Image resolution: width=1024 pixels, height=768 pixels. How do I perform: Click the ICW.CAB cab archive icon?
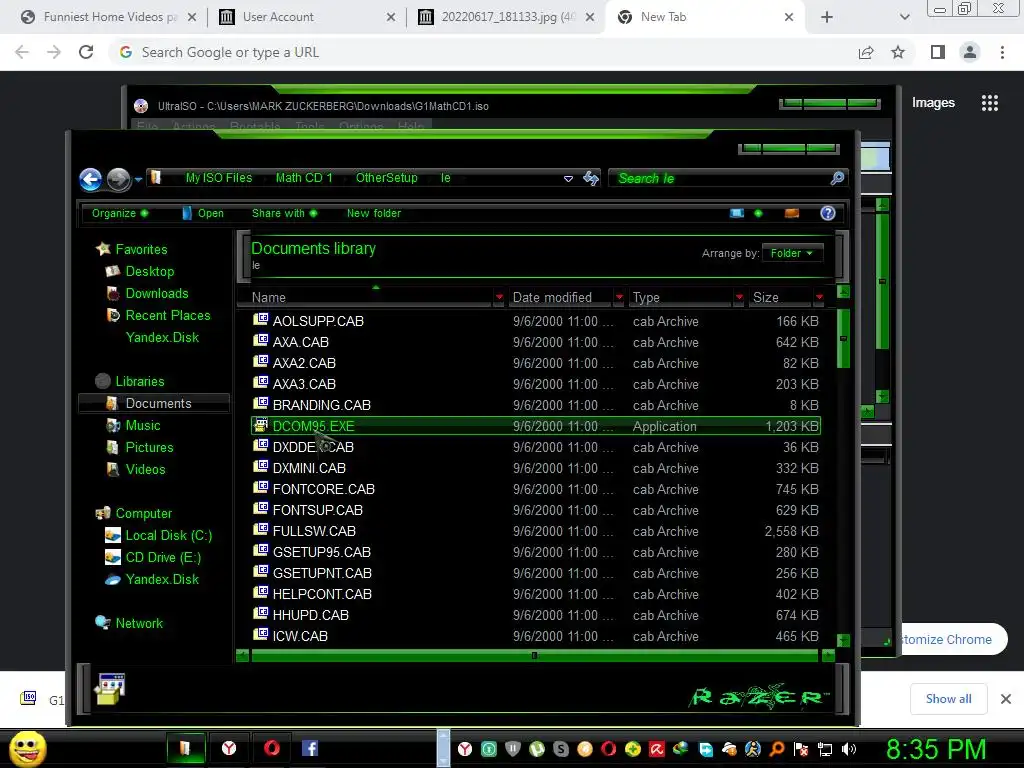[x=261, y=635]
